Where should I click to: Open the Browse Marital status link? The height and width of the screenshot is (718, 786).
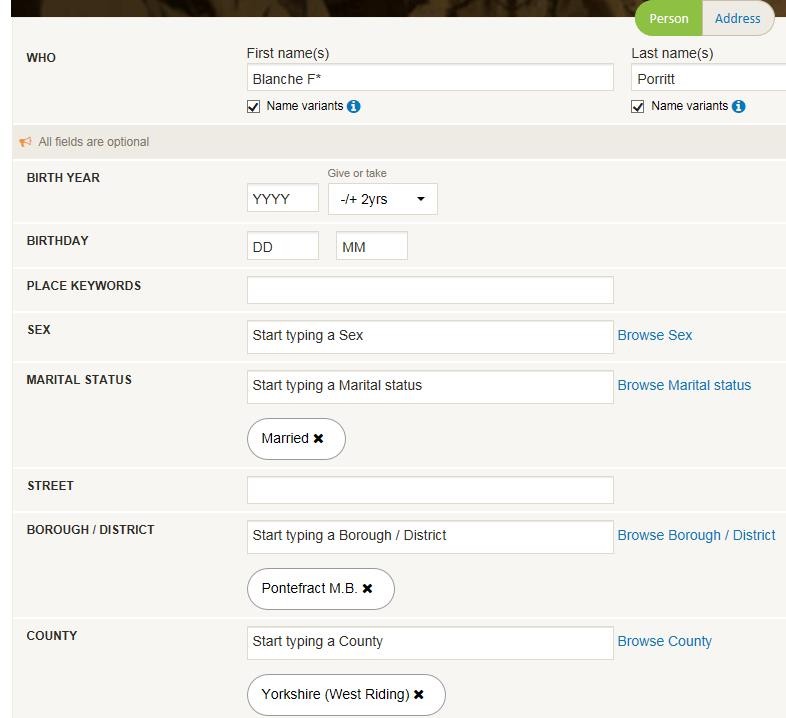point(684,385)
